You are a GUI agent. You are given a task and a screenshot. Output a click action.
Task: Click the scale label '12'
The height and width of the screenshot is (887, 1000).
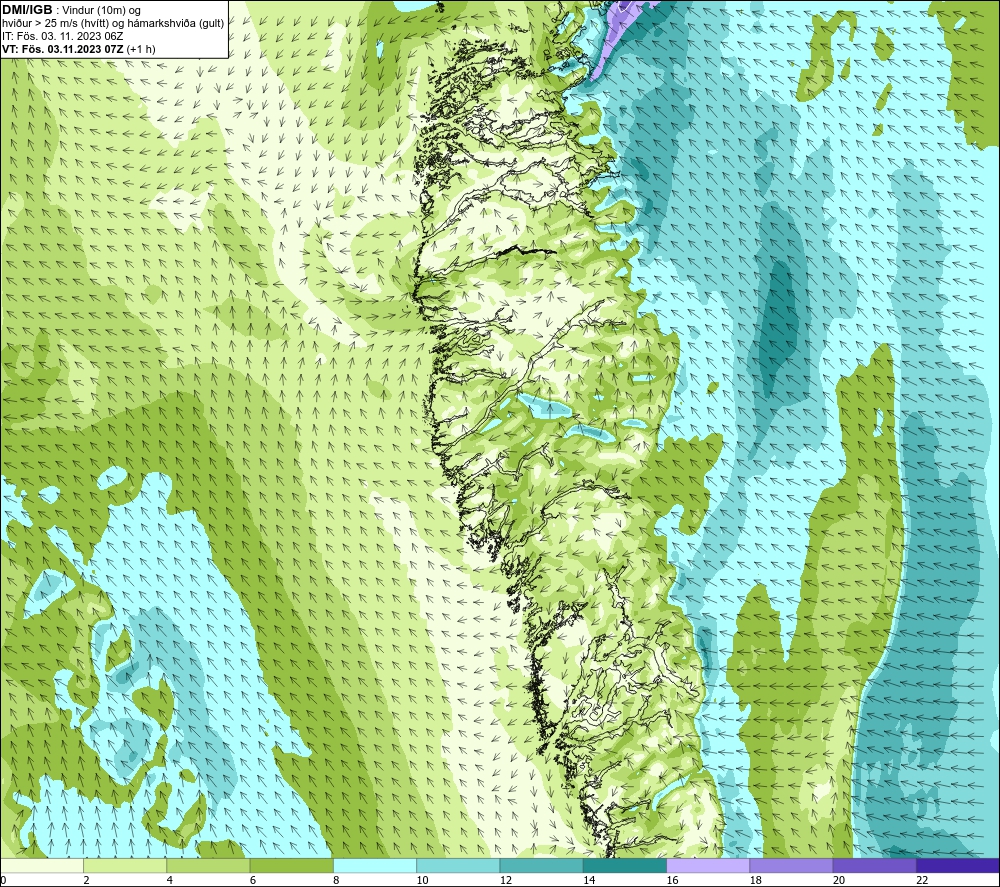point(506,880)
